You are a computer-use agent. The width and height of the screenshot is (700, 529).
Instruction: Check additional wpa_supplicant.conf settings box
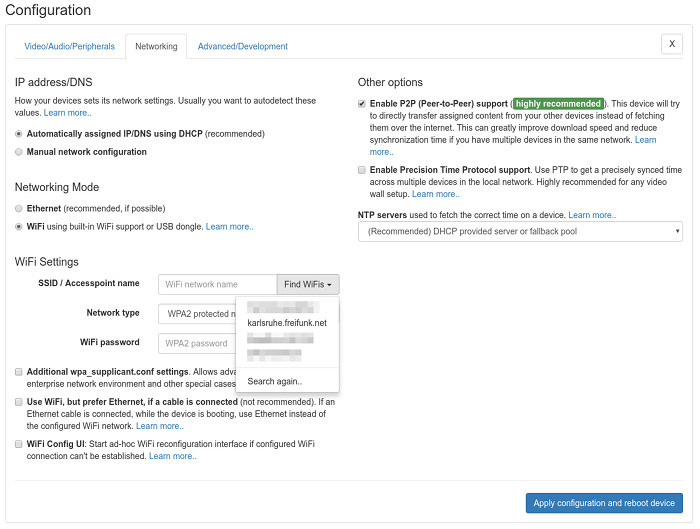(19, 372)
